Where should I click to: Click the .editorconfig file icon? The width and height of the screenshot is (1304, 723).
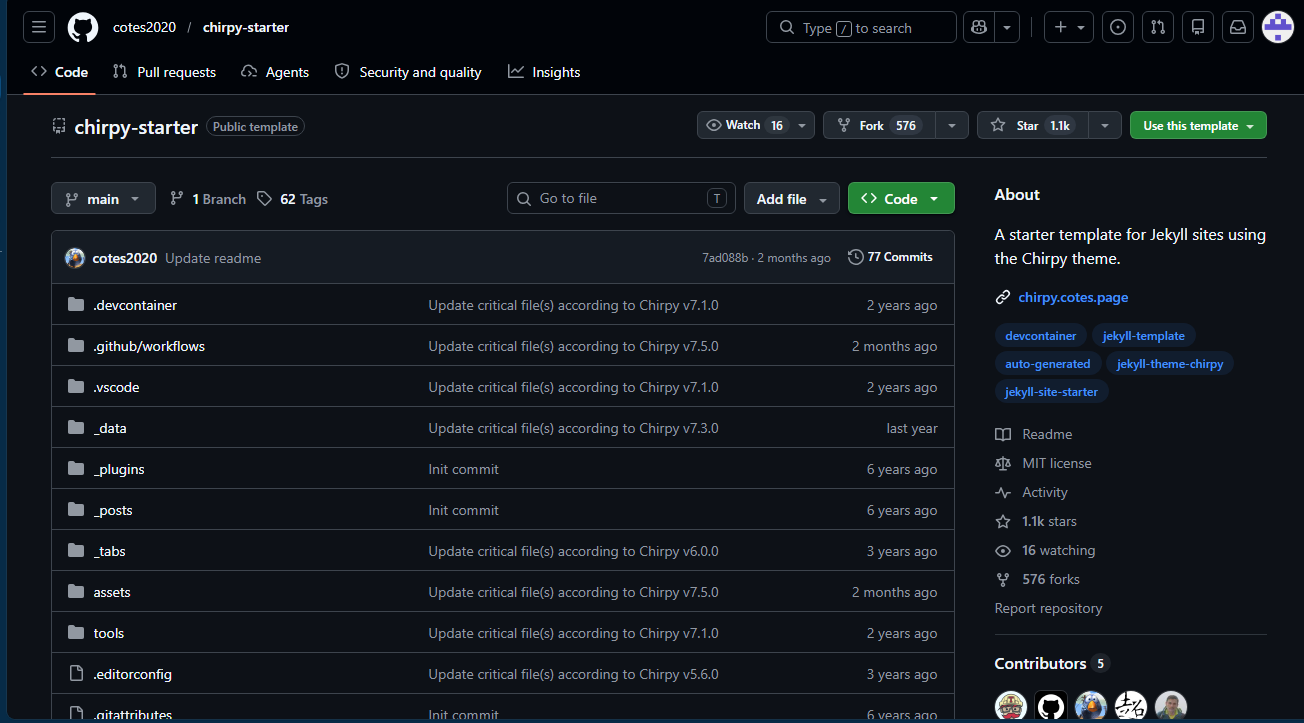point(76,674)
